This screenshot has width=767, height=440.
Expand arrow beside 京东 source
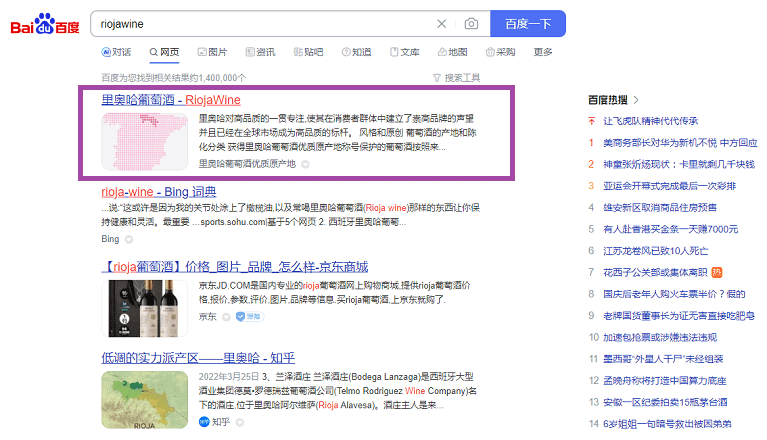coord(226,317)
